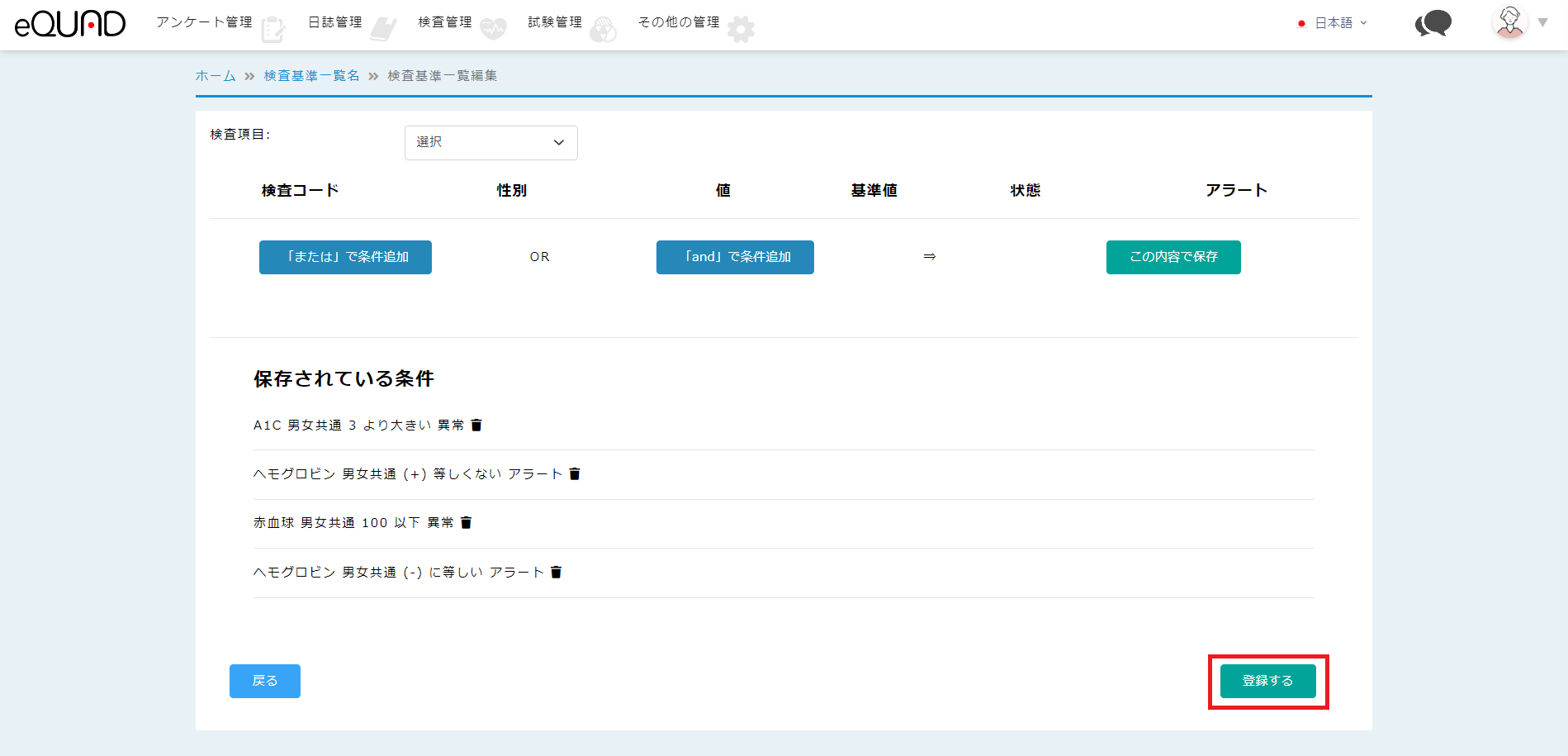1568x756 pixels.
Task: Open the アンケート管理 menu
Action: [x=204, y=22]
